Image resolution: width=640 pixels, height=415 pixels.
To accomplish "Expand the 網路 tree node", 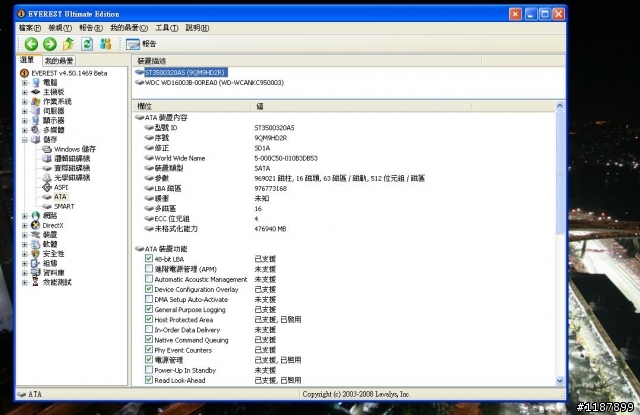I will click(24, 216).
